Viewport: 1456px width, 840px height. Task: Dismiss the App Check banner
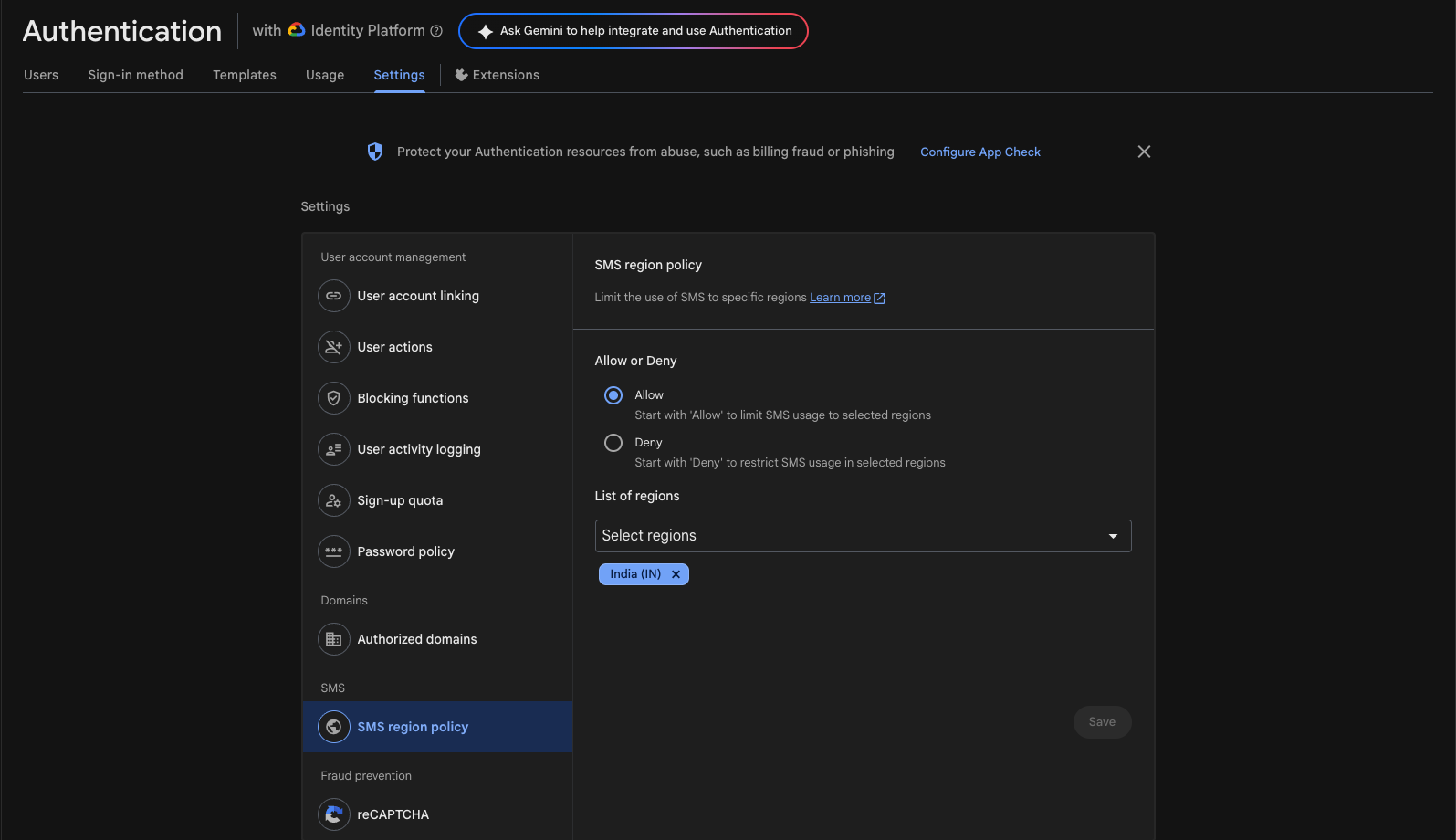(1144, 152)
